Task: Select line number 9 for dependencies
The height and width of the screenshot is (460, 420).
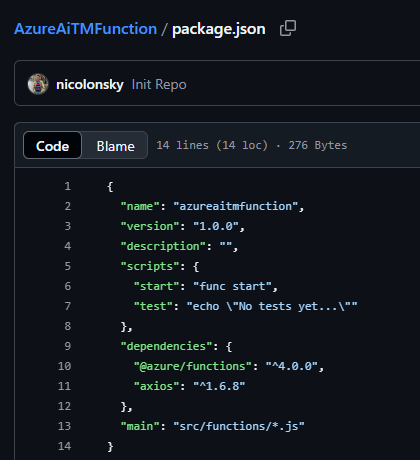Action: click(x=68, y=346)
